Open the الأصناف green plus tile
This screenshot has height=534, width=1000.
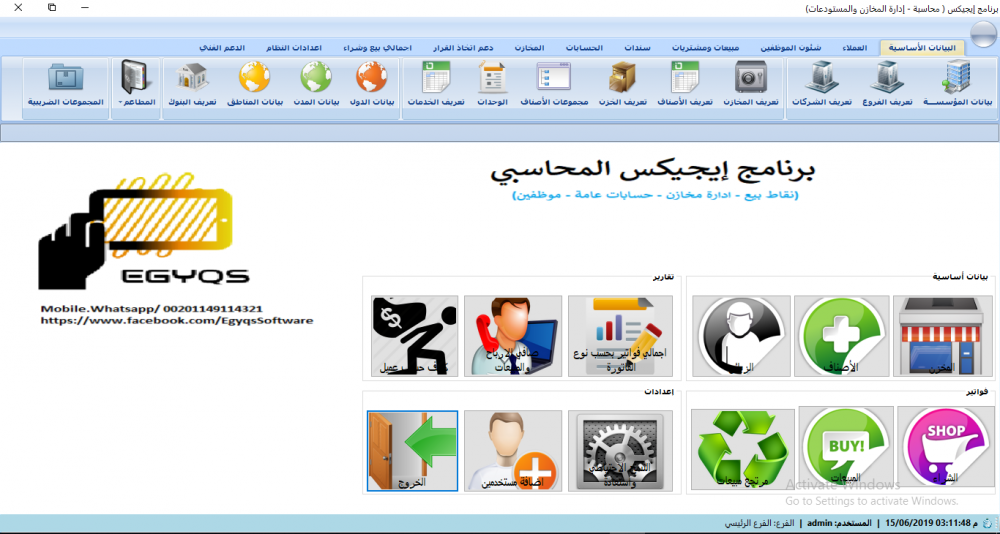[844, 336]
